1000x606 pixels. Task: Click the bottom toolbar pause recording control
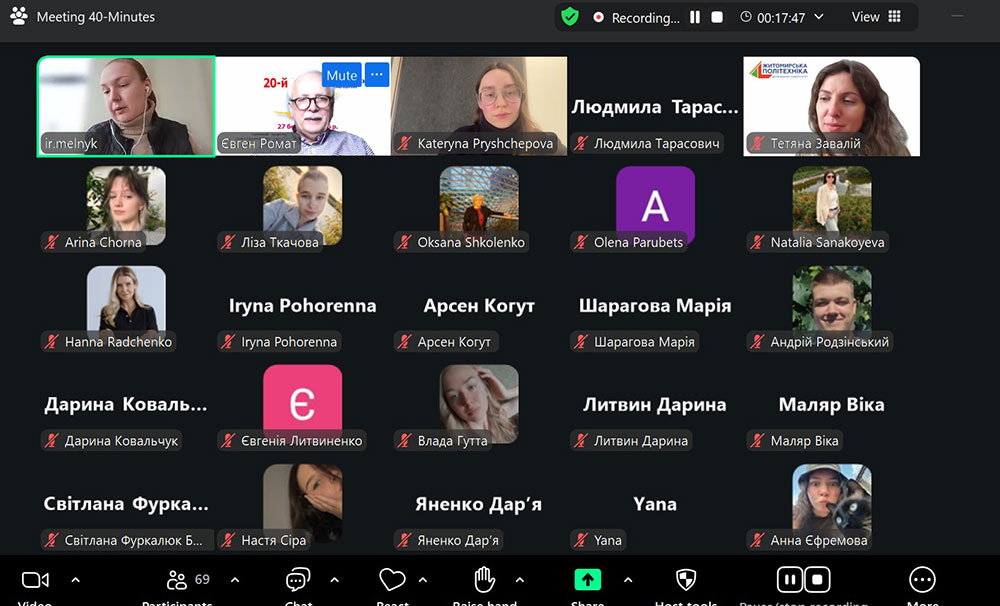pos(790,580)
